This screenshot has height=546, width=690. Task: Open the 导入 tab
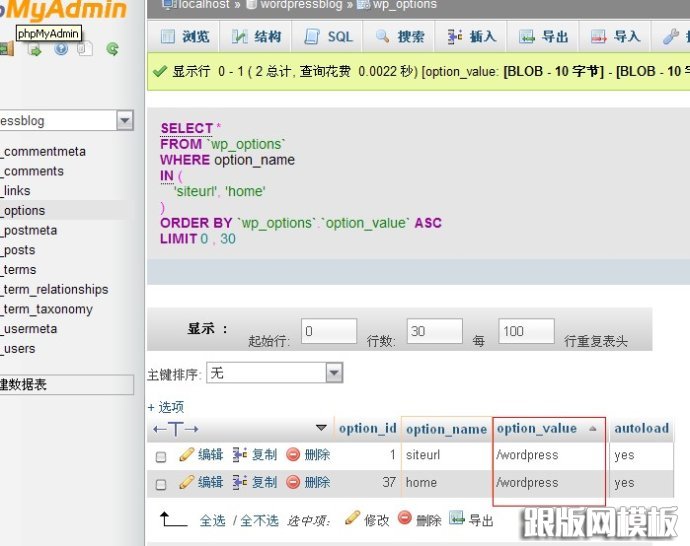[615, 37]
